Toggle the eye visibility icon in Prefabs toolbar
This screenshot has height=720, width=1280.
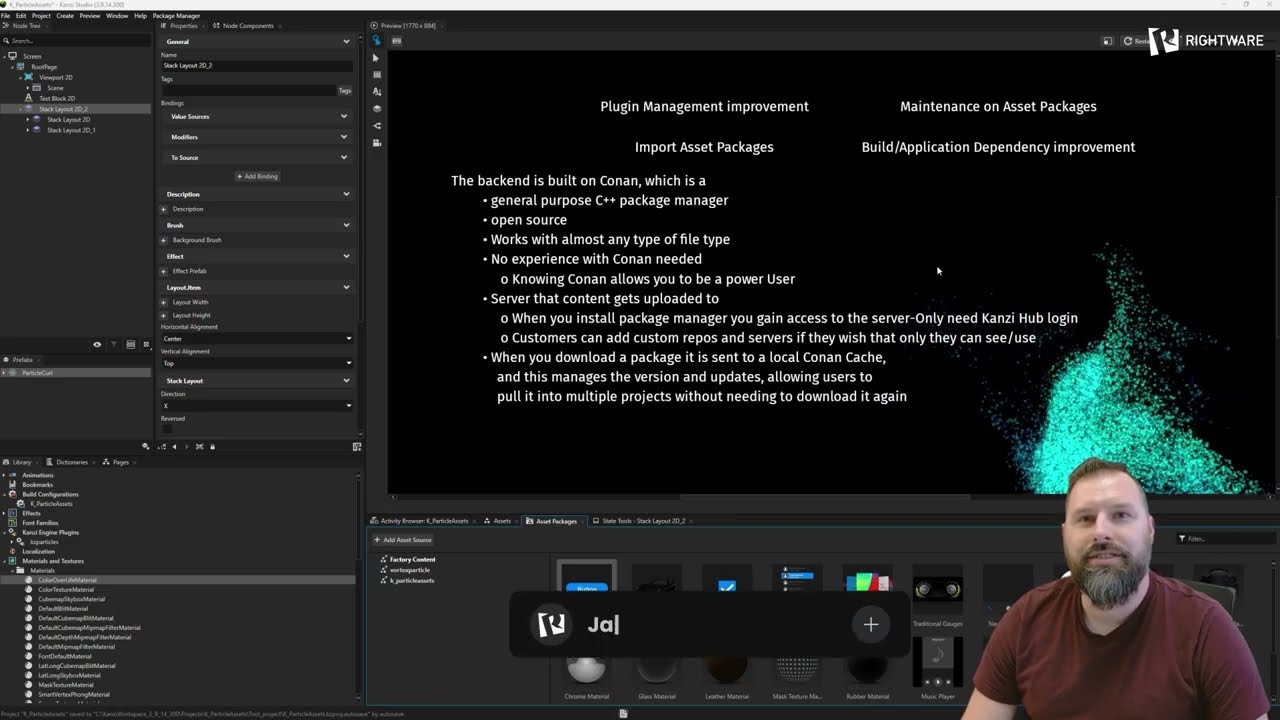(97, 344)
